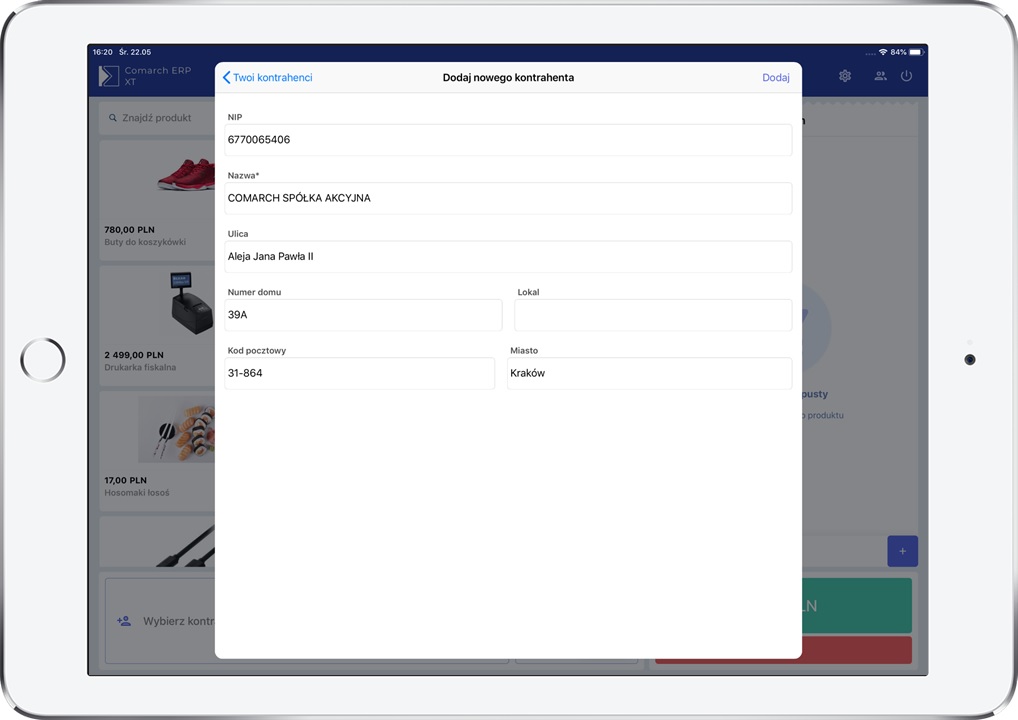The image size is (1018, 720).
Task: Click the add-contractor person icon
Action: point(124,621)
